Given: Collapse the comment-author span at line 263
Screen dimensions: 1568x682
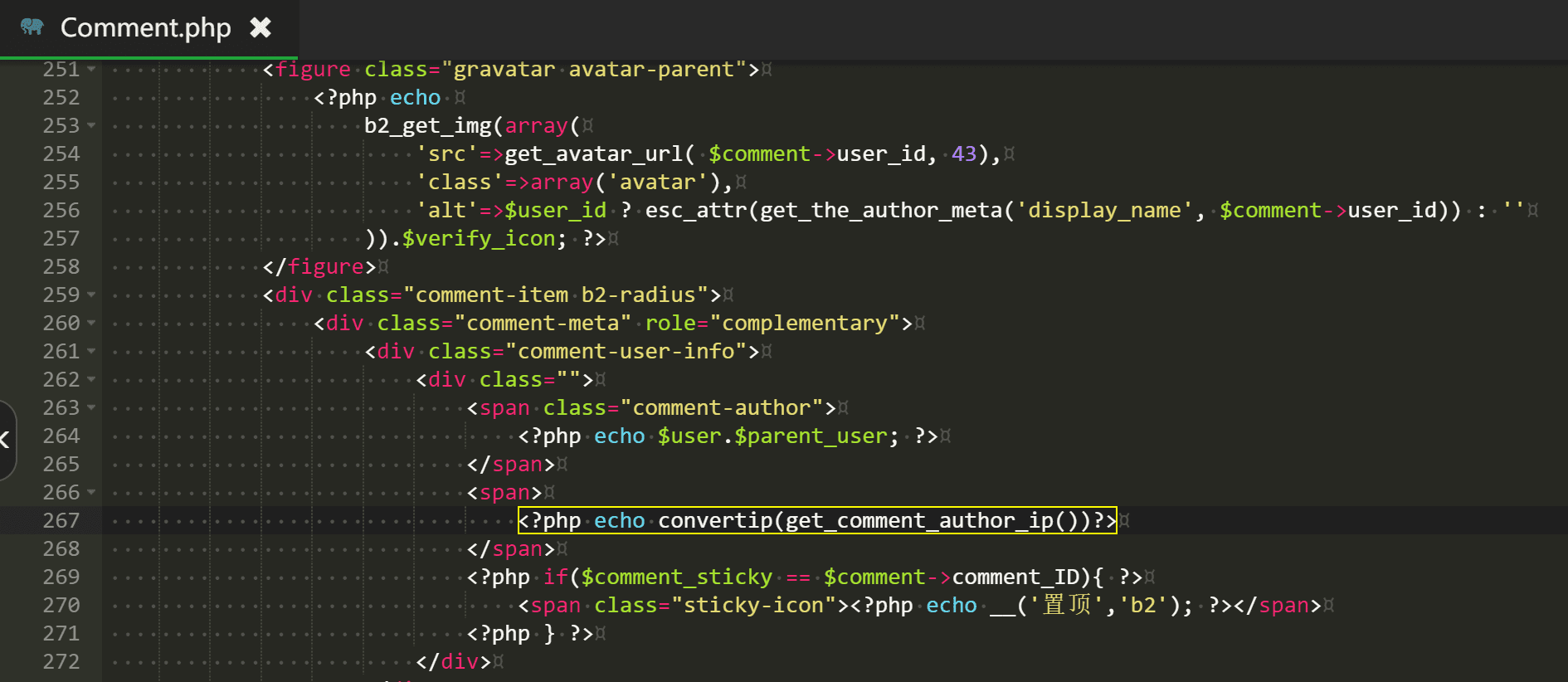Looking at the screenshot, I should (x=91, y=408).
